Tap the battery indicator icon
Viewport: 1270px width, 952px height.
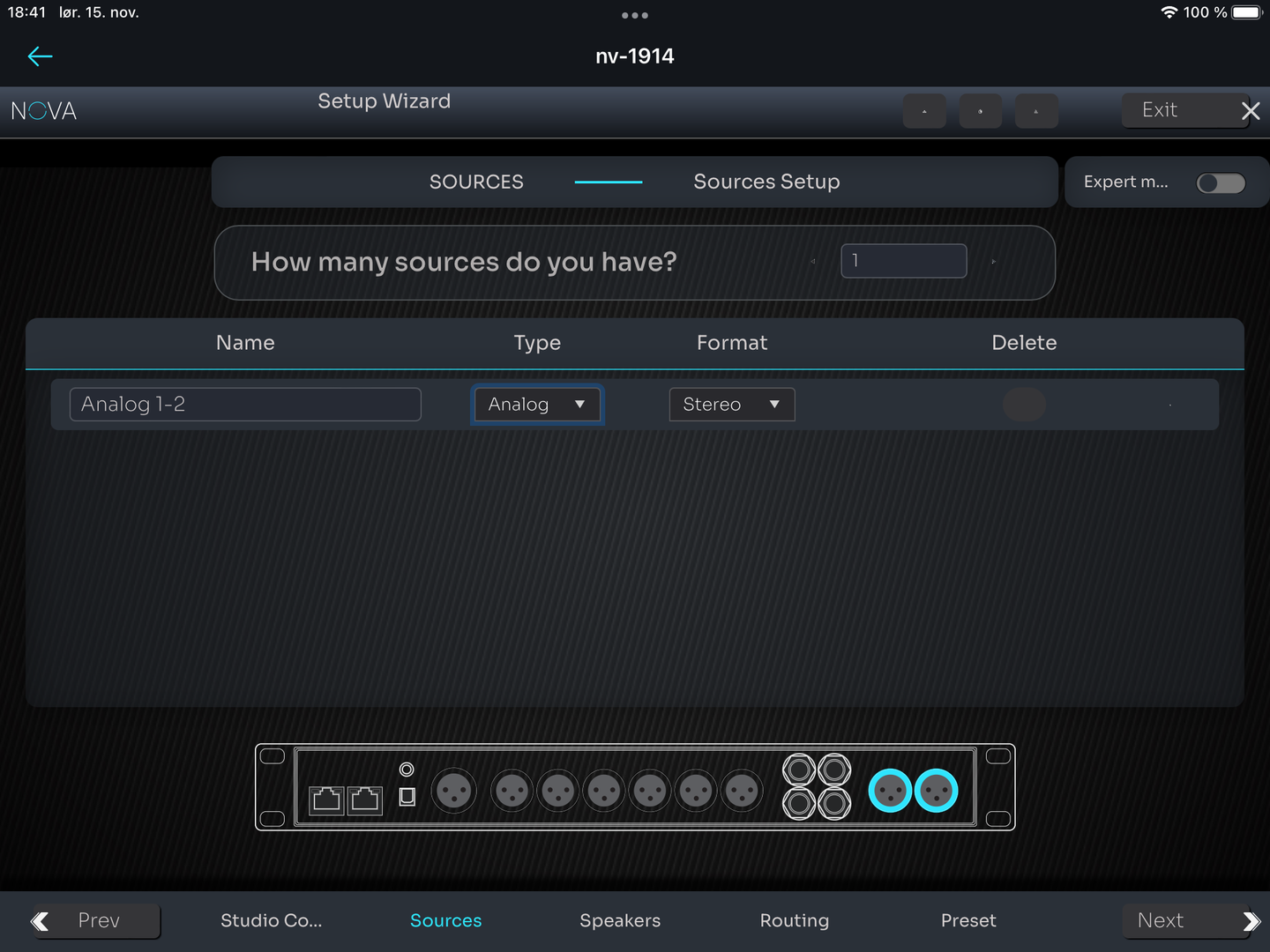point(1248,12)
